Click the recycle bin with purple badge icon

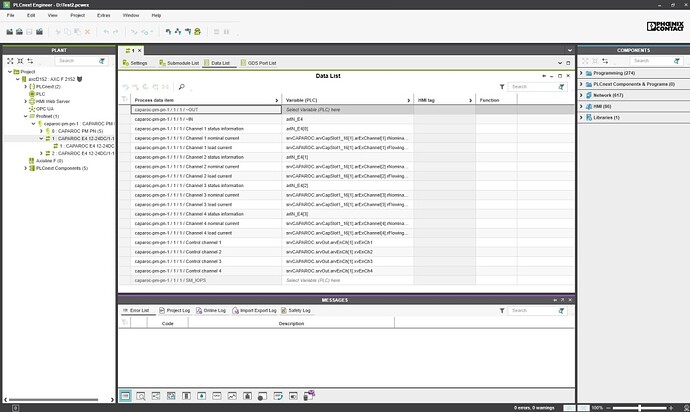click(x=309, y=395)
